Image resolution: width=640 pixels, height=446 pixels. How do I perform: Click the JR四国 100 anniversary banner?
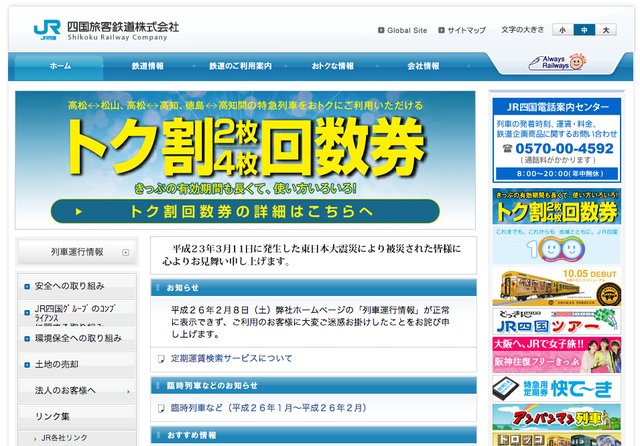point(557,246)
